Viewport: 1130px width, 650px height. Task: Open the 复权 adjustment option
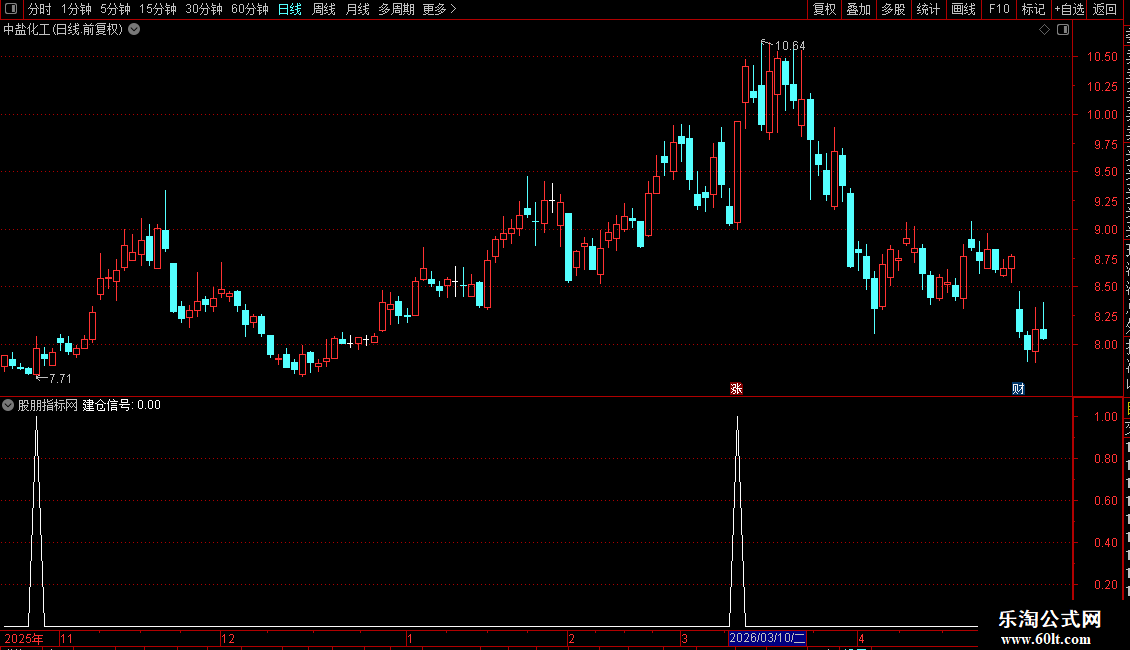[824, 9]
